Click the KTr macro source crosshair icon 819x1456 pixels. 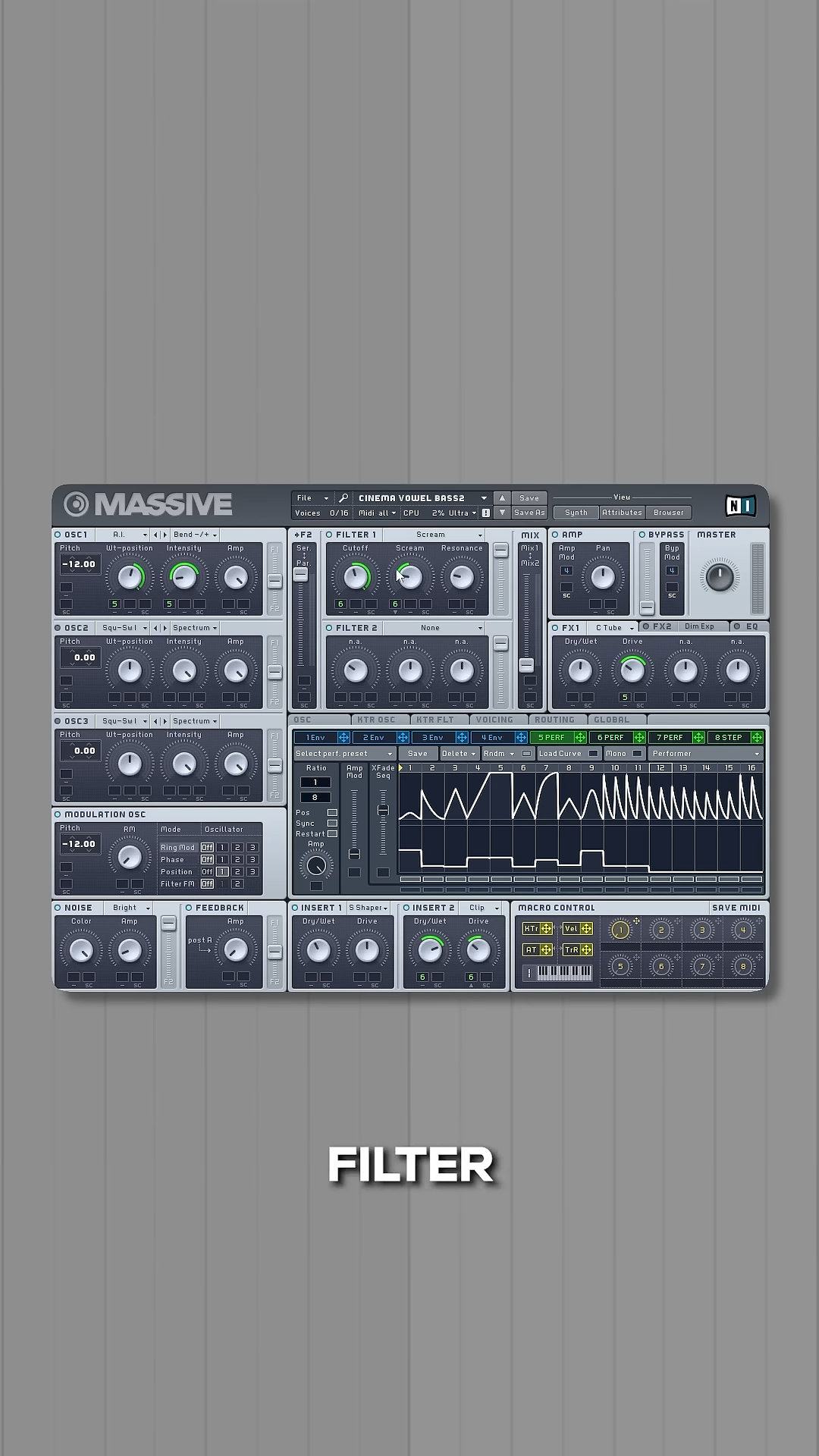[546, 929]
